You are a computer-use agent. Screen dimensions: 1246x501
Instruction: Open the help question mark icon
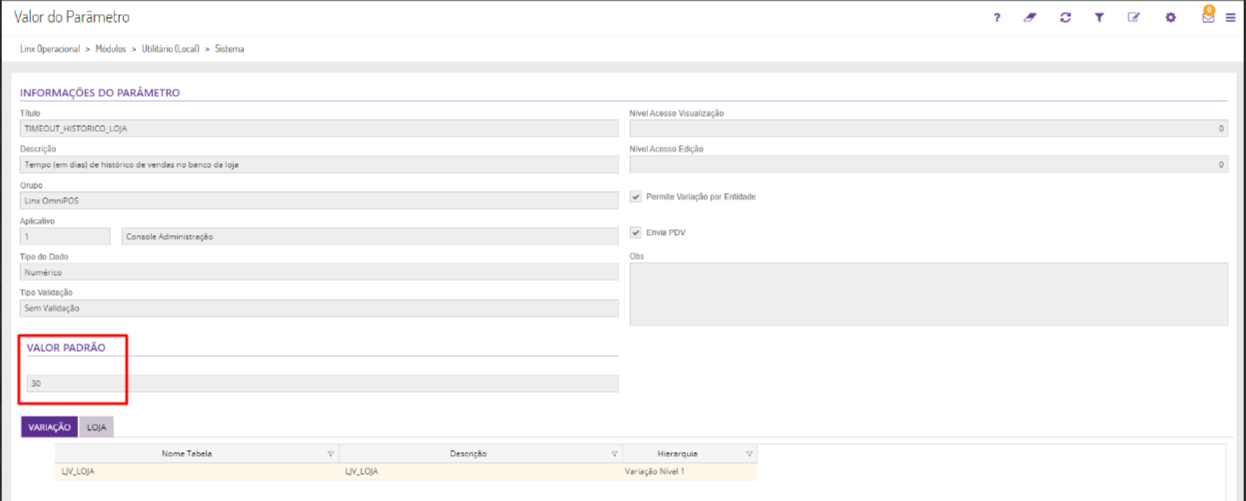pos(997,18)
